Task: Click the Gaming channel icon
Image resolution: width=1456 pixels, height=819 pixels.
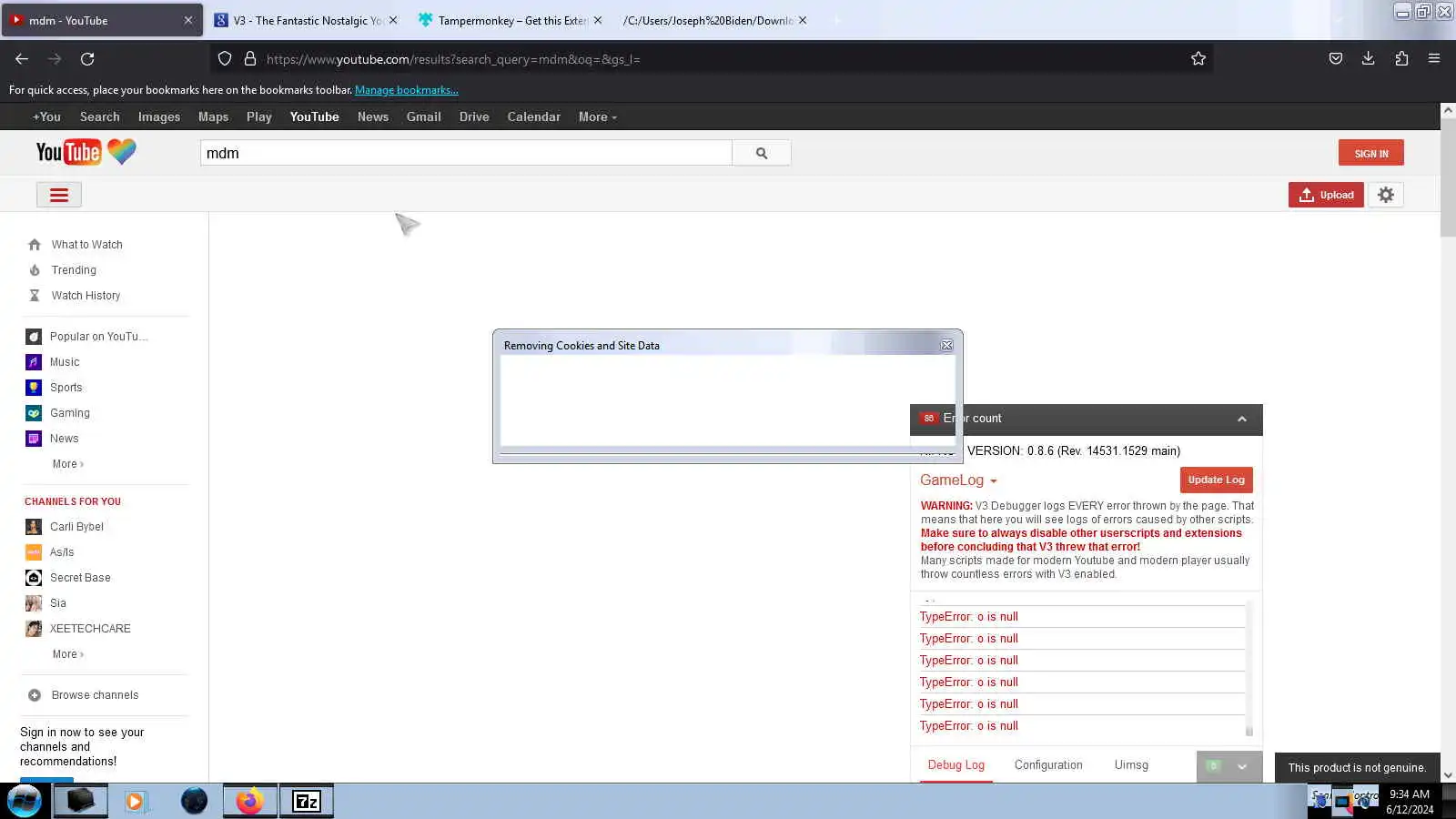Action: 34,413
